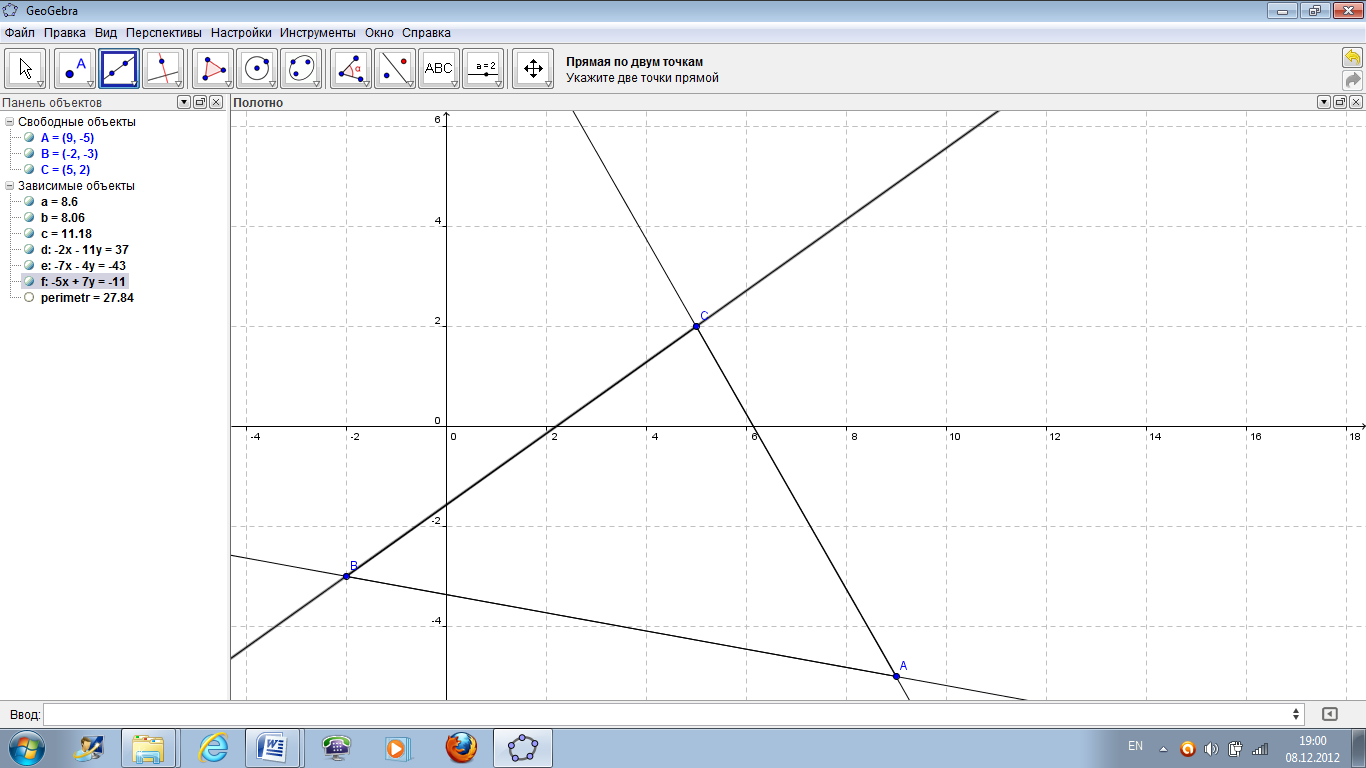Open the Справка menu
The height and width of the screenshot is (768, 1366).
pyautogui.click(x=426, y=33)
